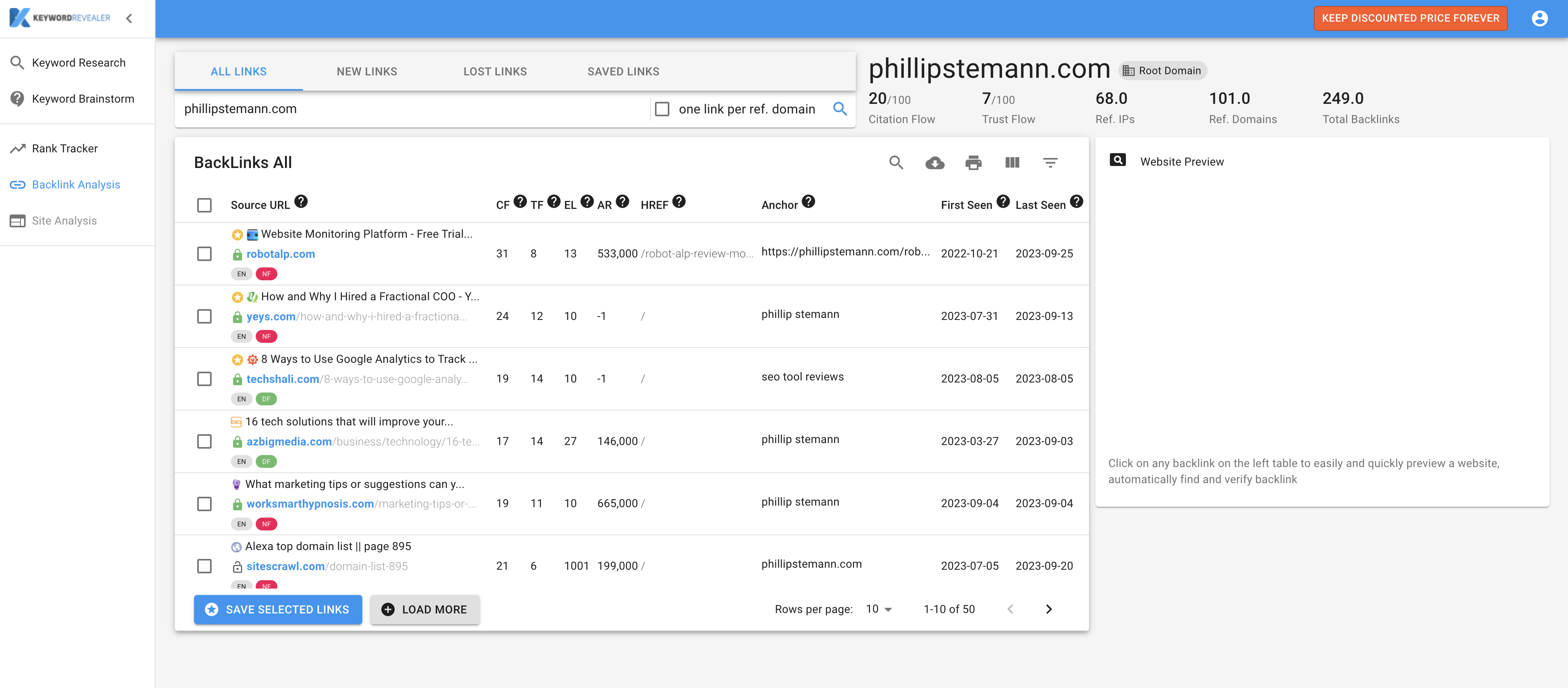Open the robotalp.com link
The width and height of the screenshot is (1568, 688).
(x=281, y=254)
